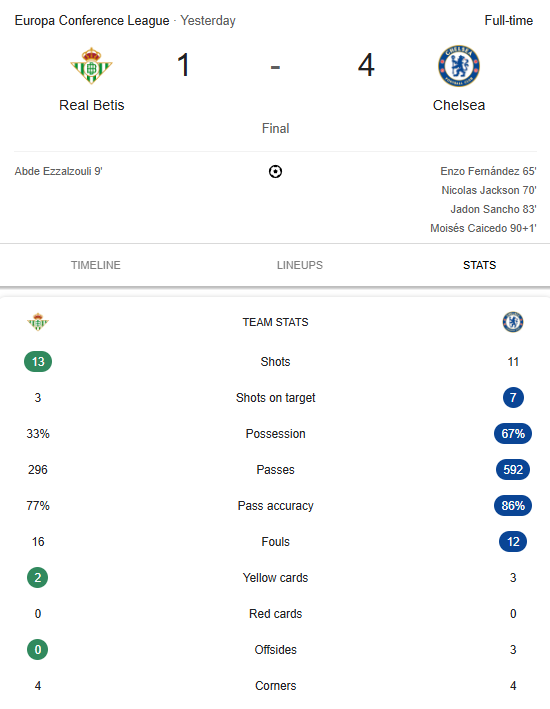This screenshot has width=550, height=709.
Task: Click Moisés Caicedo 90+1' goal entry
Action: 483,228
